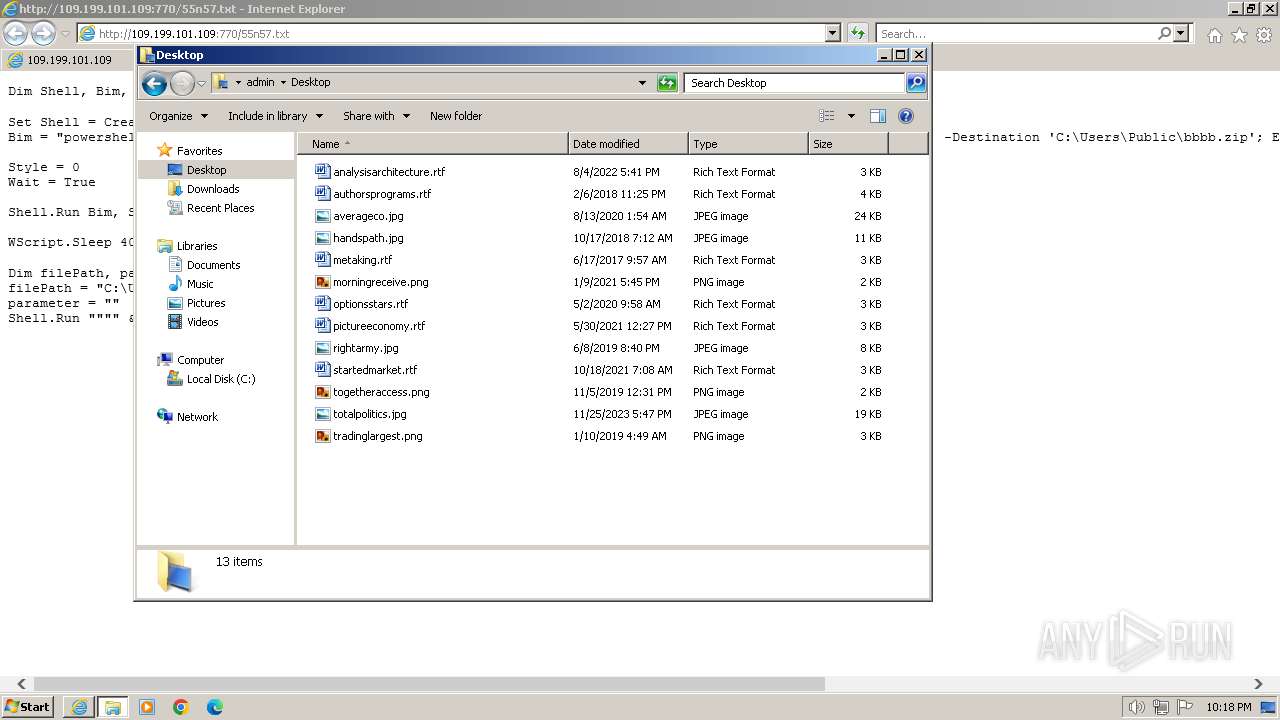Screen dimensions: 1280x720
Task: Select the togetheraccess.png file icon
Action: coord(323,392)
